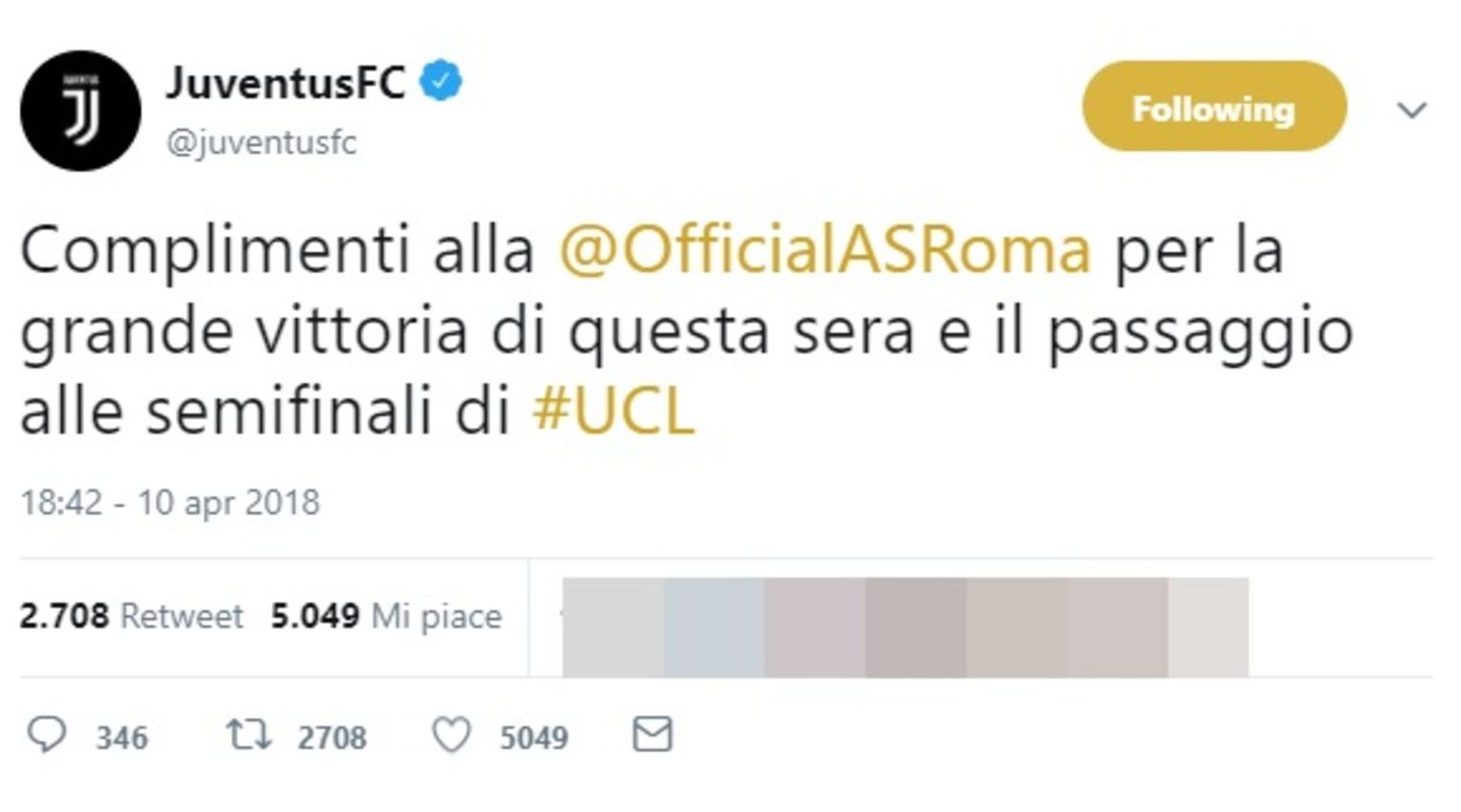Screen dimensions: 1461x812
Task: Toggle the gold Following button
Action: coord(1214,106)
